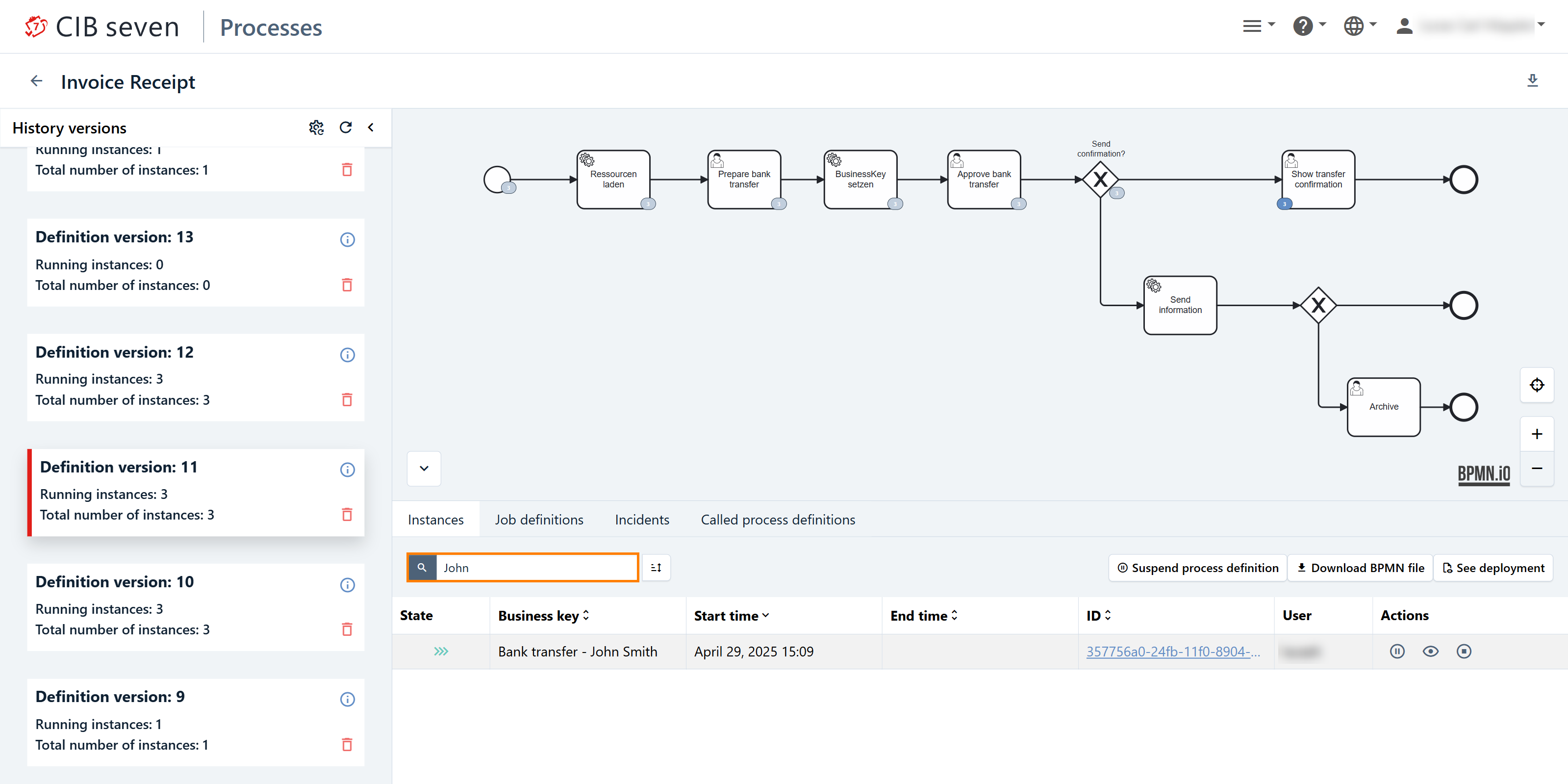Click Suspend process definition button
Viewport: 1568px width, 784px height.
coord(1197,567)
